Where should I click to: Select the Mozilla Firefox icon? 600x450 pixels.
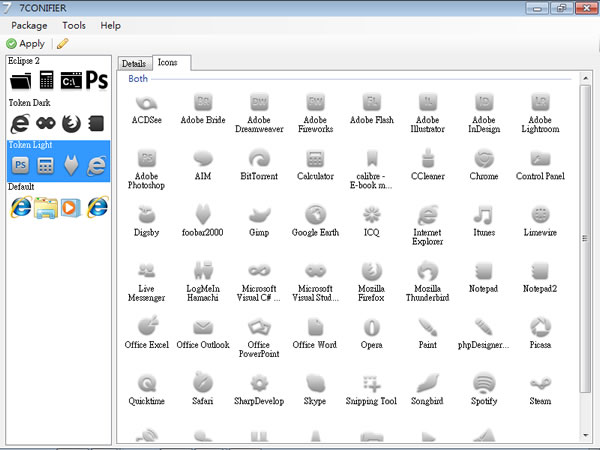[x=371, y=271]
